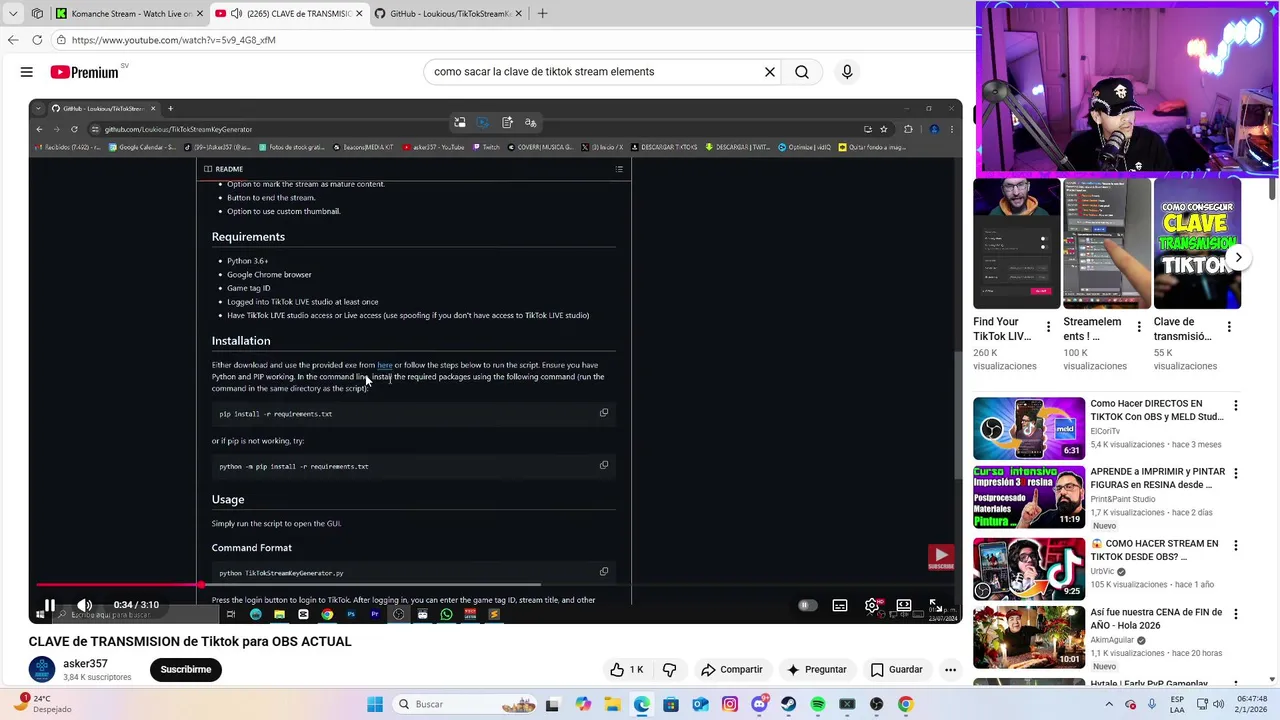Toggle the autoplay switch in player

click(x=808, y=605)
